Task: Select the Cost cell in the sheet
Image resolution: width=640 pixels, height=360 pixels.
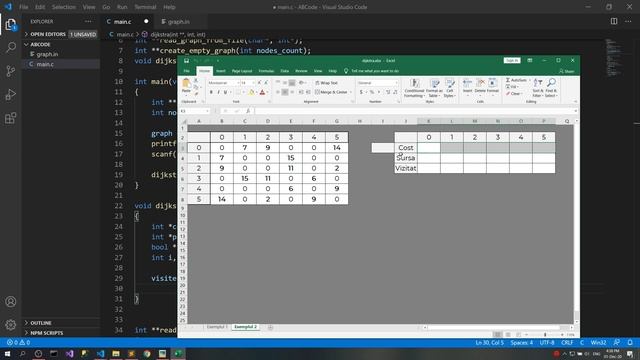Action: (x=406, y=148)
